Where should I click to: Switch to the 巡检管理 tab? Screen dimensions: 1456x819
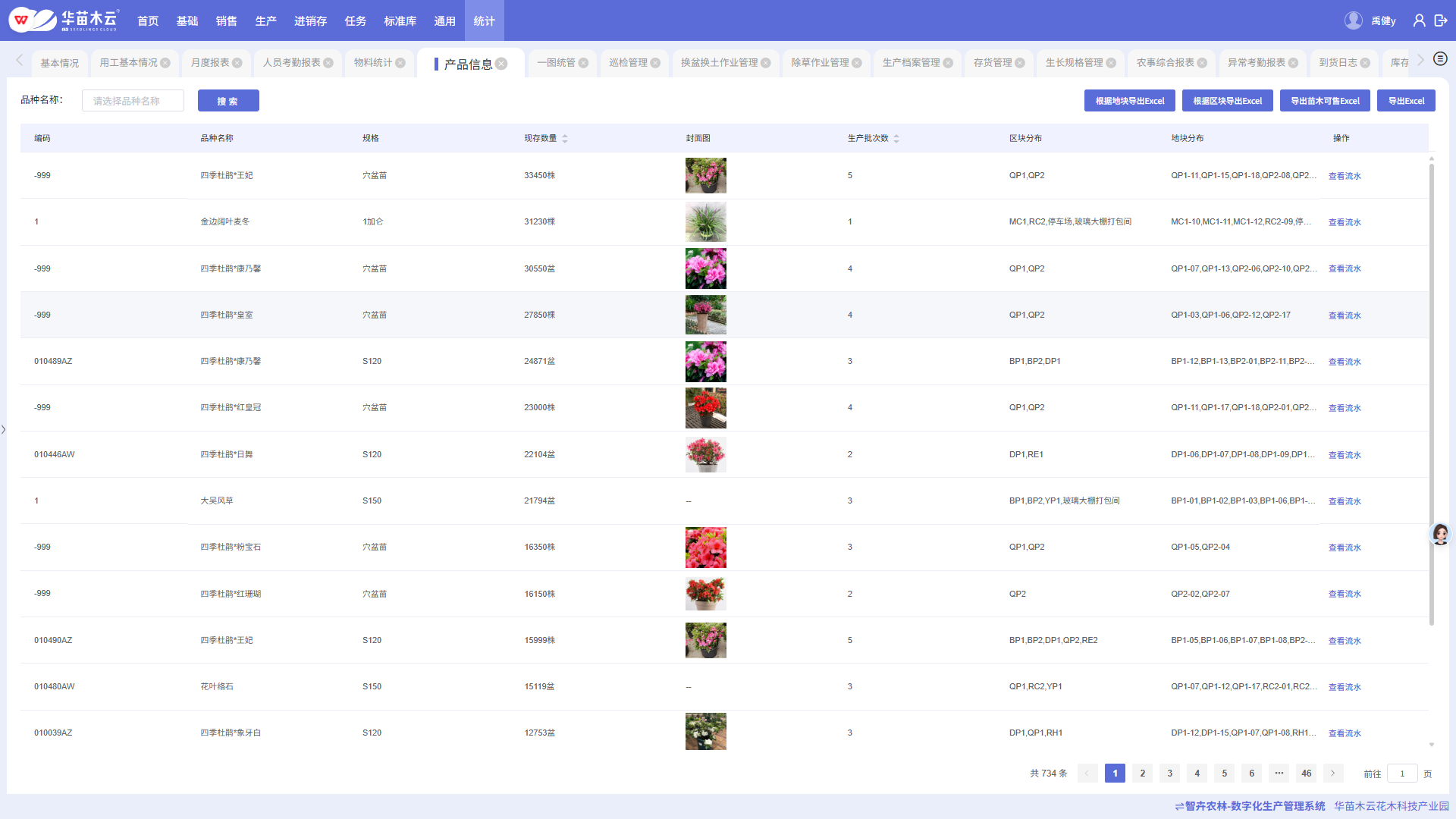pyautogui.click(x=628, y=63)
